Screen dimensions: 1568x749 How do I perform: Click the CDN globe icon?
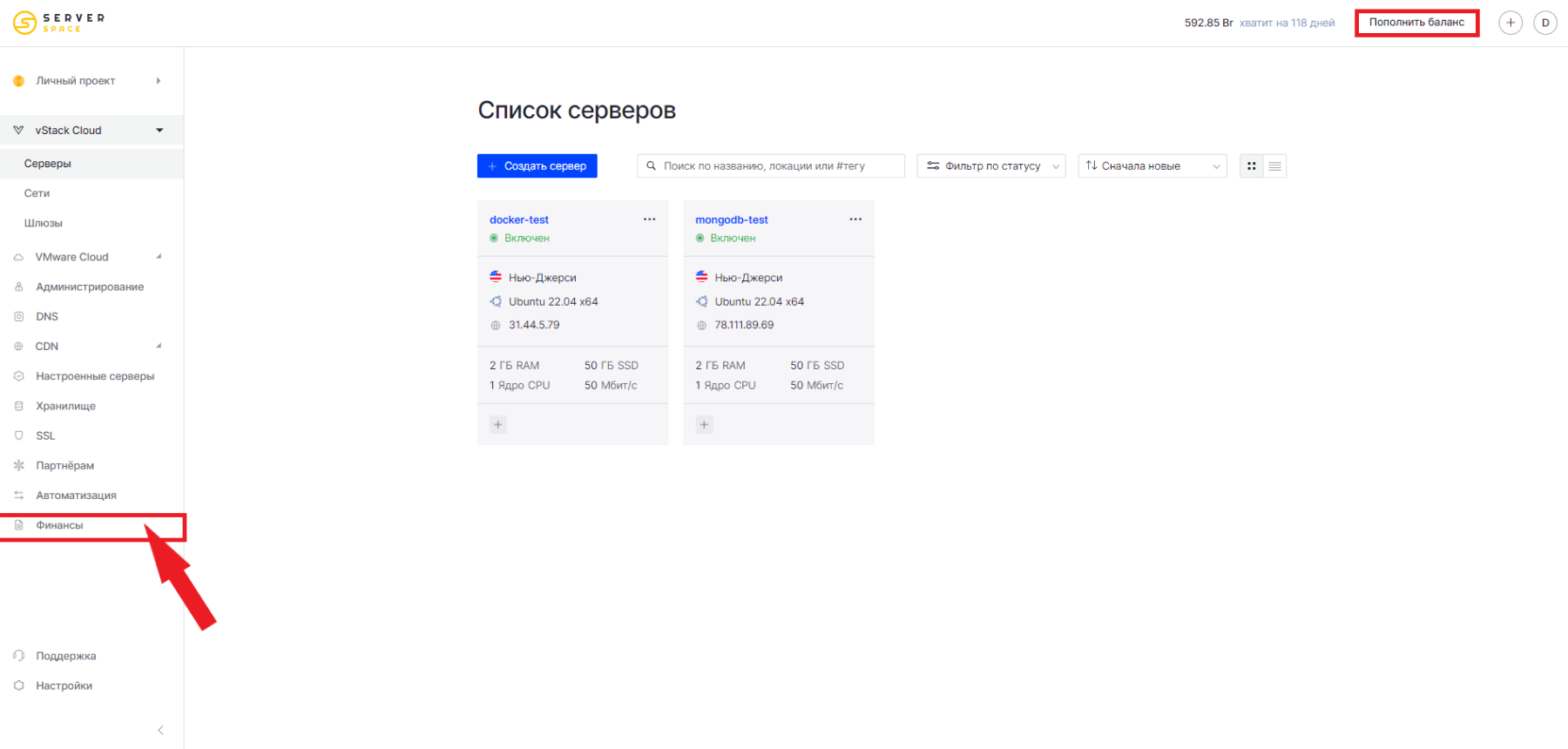(18, 346)
